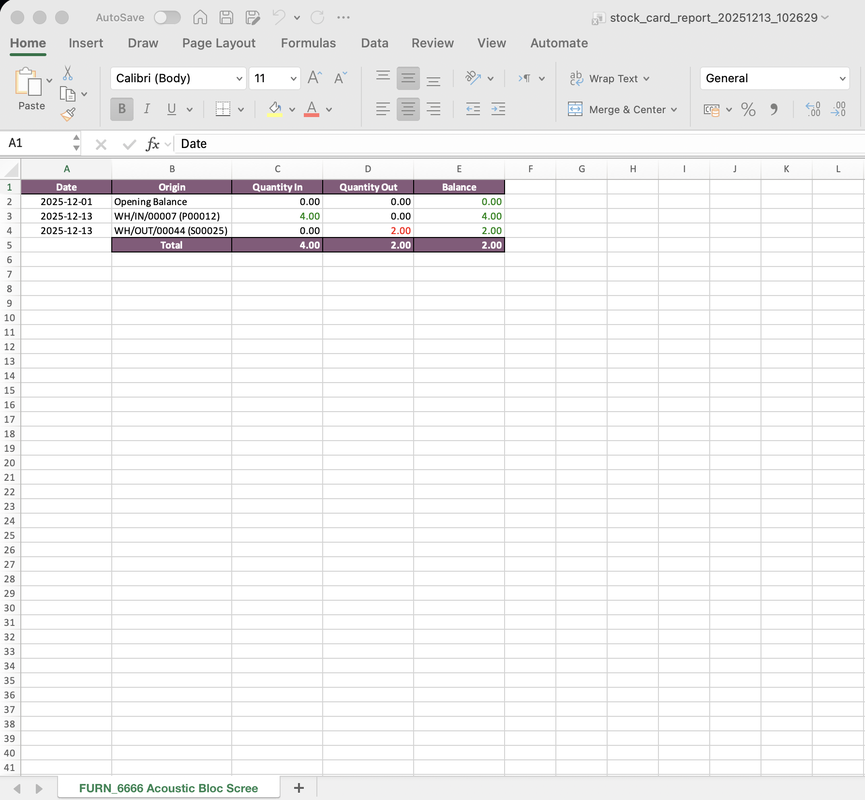Expand the General number format dropdown
The height and width of the screenshot is (800, 865).
click(841, 79)
